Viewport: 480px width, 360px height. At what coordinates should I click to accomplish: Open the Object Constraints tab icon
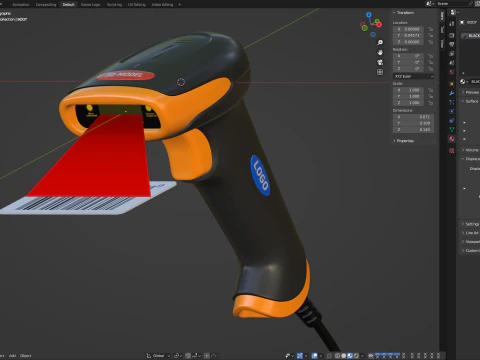[x=452, y=120]
